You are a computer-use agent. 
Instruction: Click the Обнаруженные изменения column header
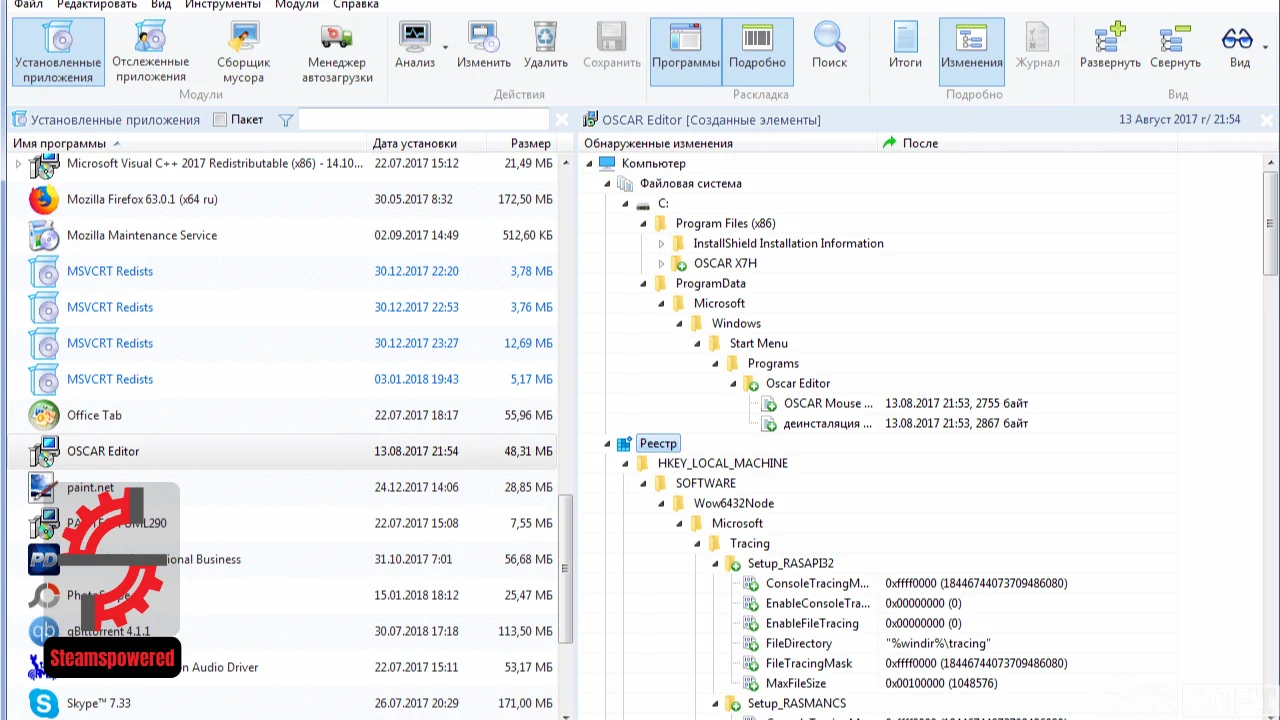(727, 143)
